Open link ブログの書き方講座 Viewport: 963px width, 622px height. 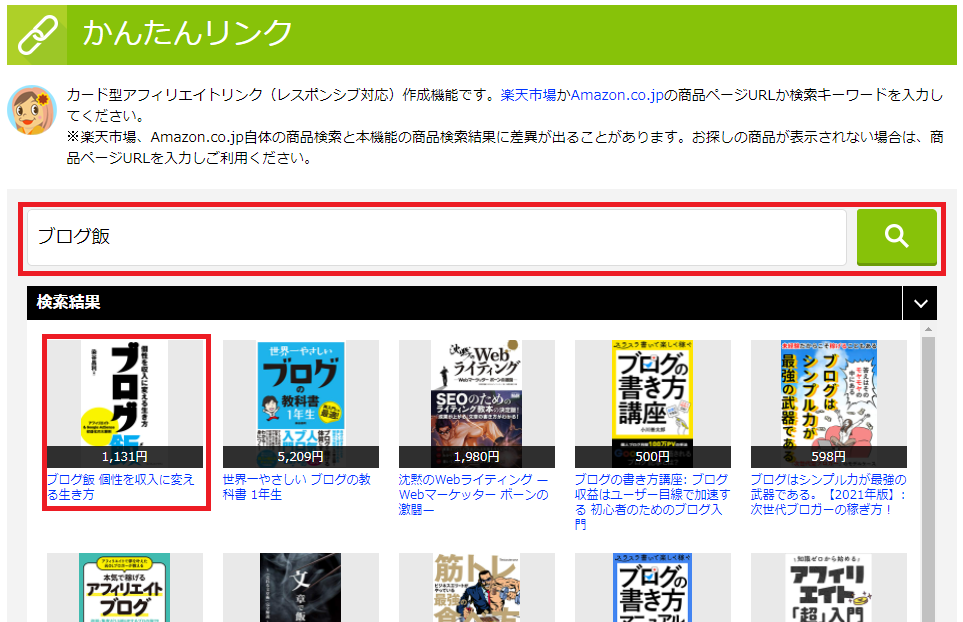tap(652, 502)
